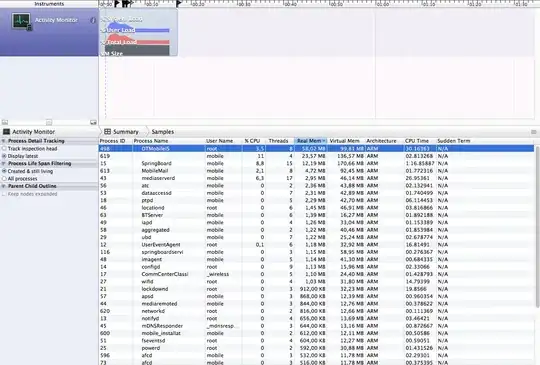The image size is (540, 365).
Task: Select the BTServer process row
Action: [x=316, y=215]
